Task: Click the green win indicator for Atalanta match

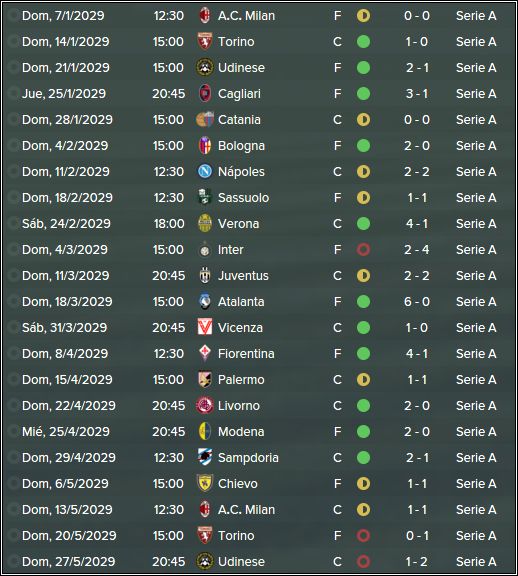Action: [363, 302]
